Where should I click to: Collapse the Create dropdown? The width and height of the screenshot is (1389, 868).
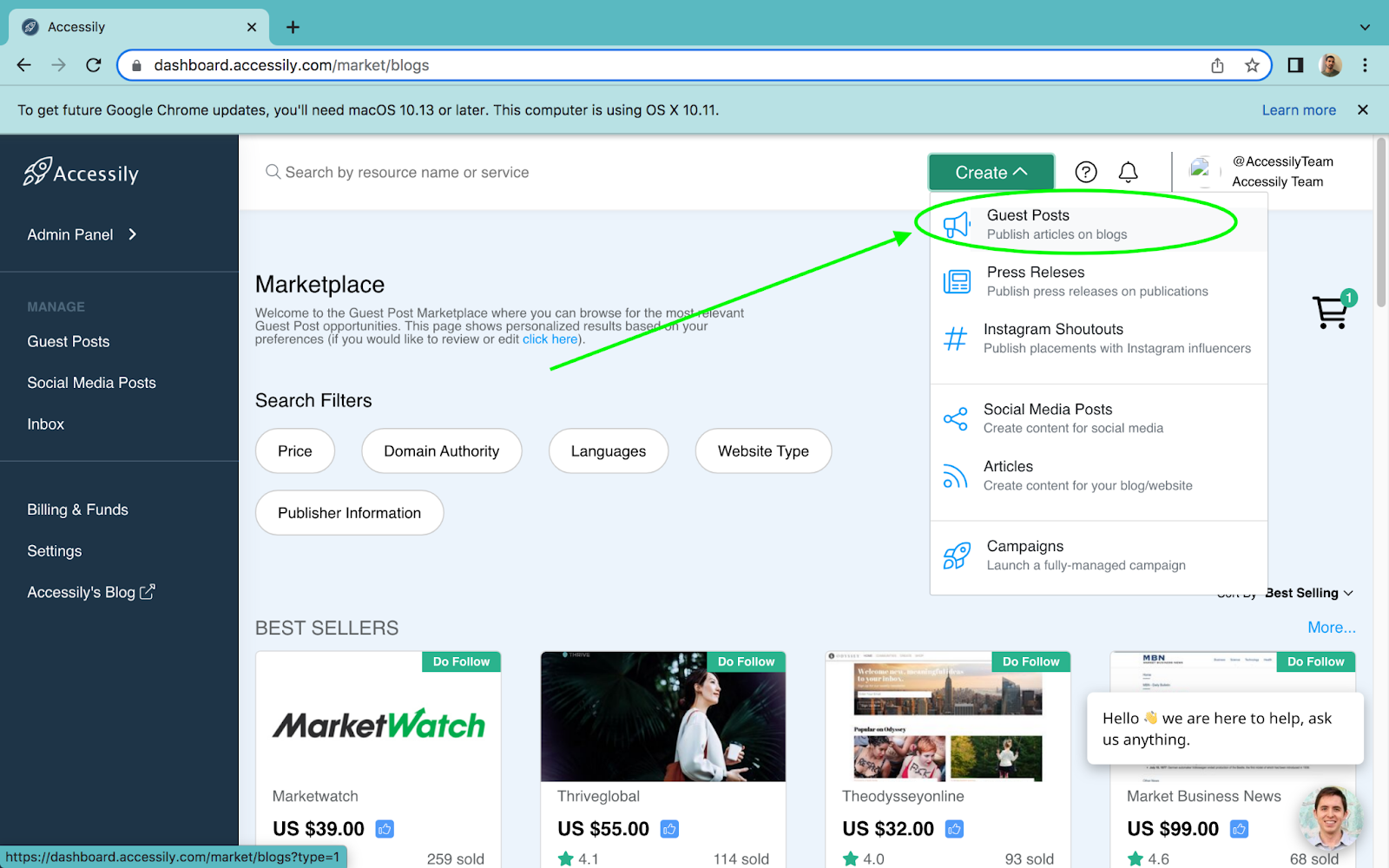click(x=991, y=172)
